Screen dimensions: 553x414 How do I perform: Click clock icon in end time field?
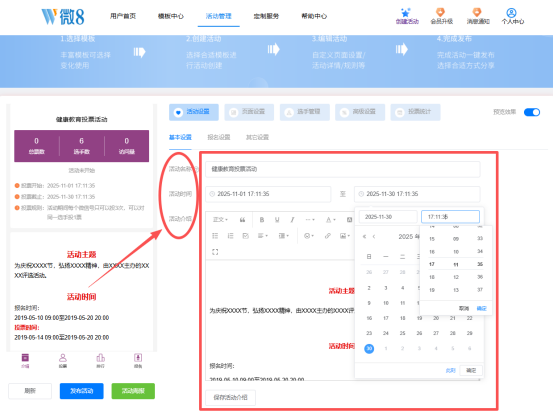coord(361,194)
